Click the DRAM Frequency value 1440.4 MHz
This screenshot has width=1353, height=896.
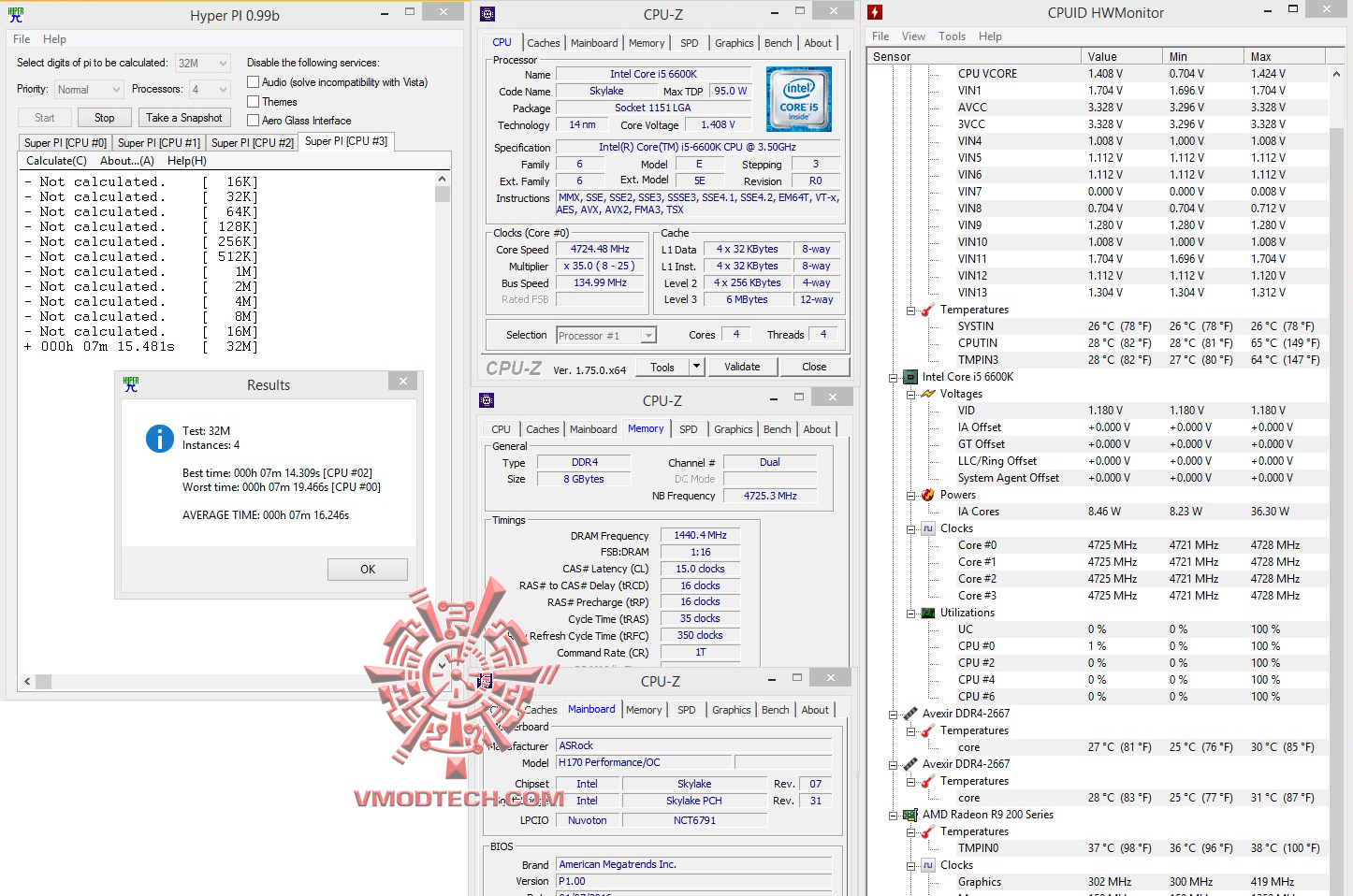[x=700, y=535]
